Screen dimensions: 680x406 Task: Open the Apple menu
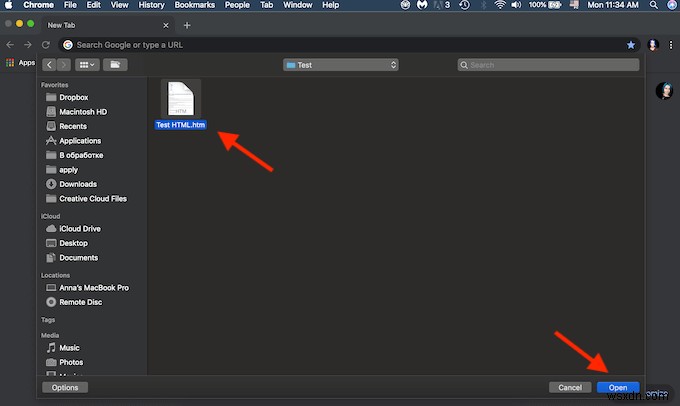[x=9, y=5]
